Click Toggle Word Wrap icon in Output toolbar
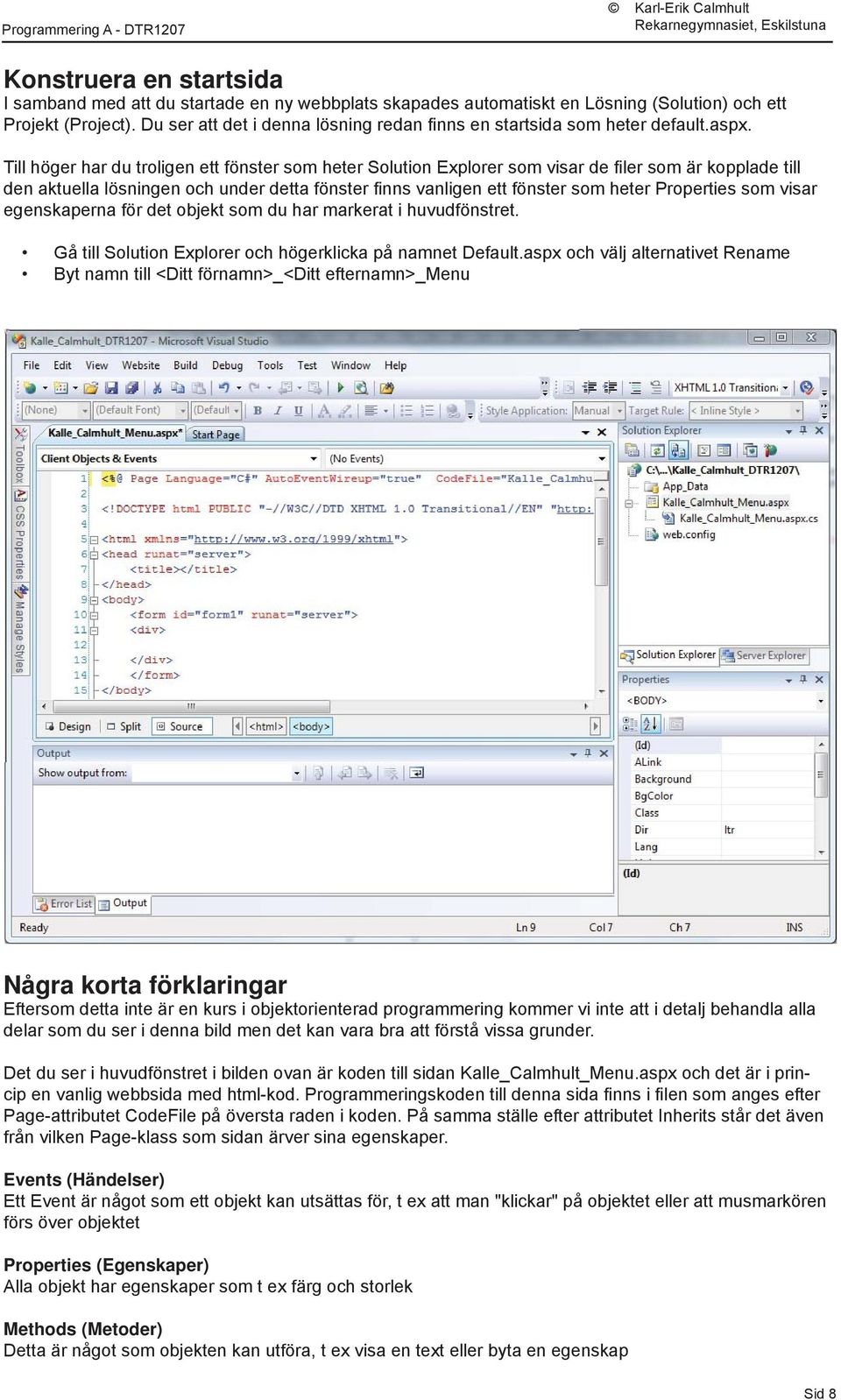This screenshot has width=841, height=1400. 417,773
